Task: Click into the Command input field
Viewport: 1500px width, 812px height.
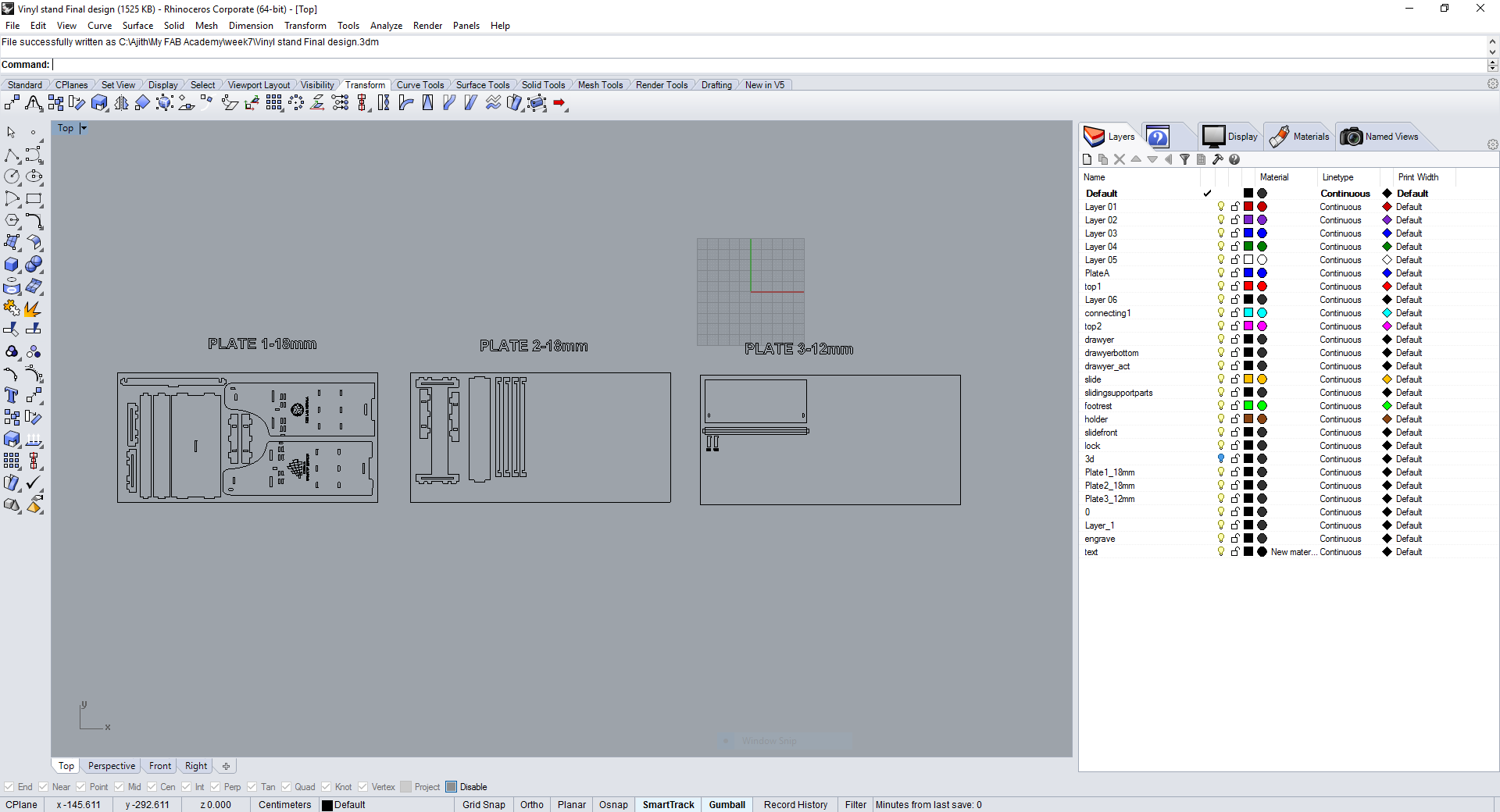Action: (x=769, y=65)
